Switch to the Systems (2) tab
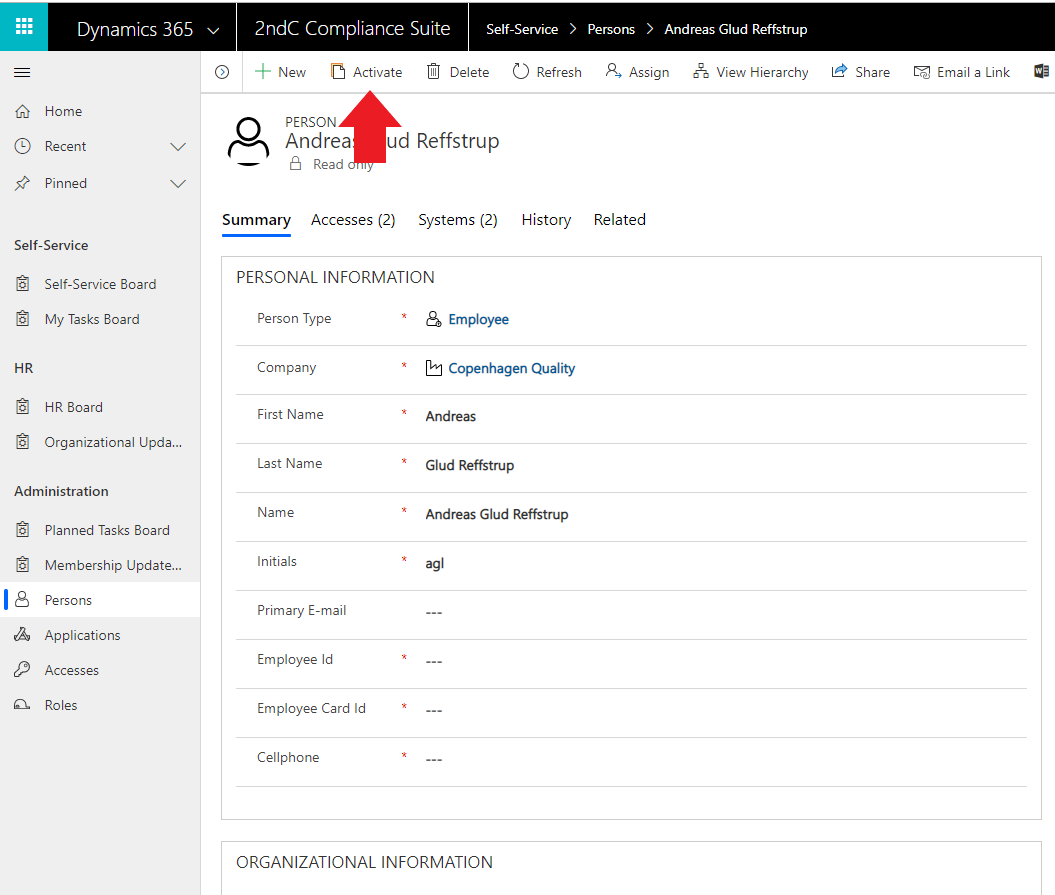The width and height of the screenshot is (1055, 895). click(x=458, y=220)
